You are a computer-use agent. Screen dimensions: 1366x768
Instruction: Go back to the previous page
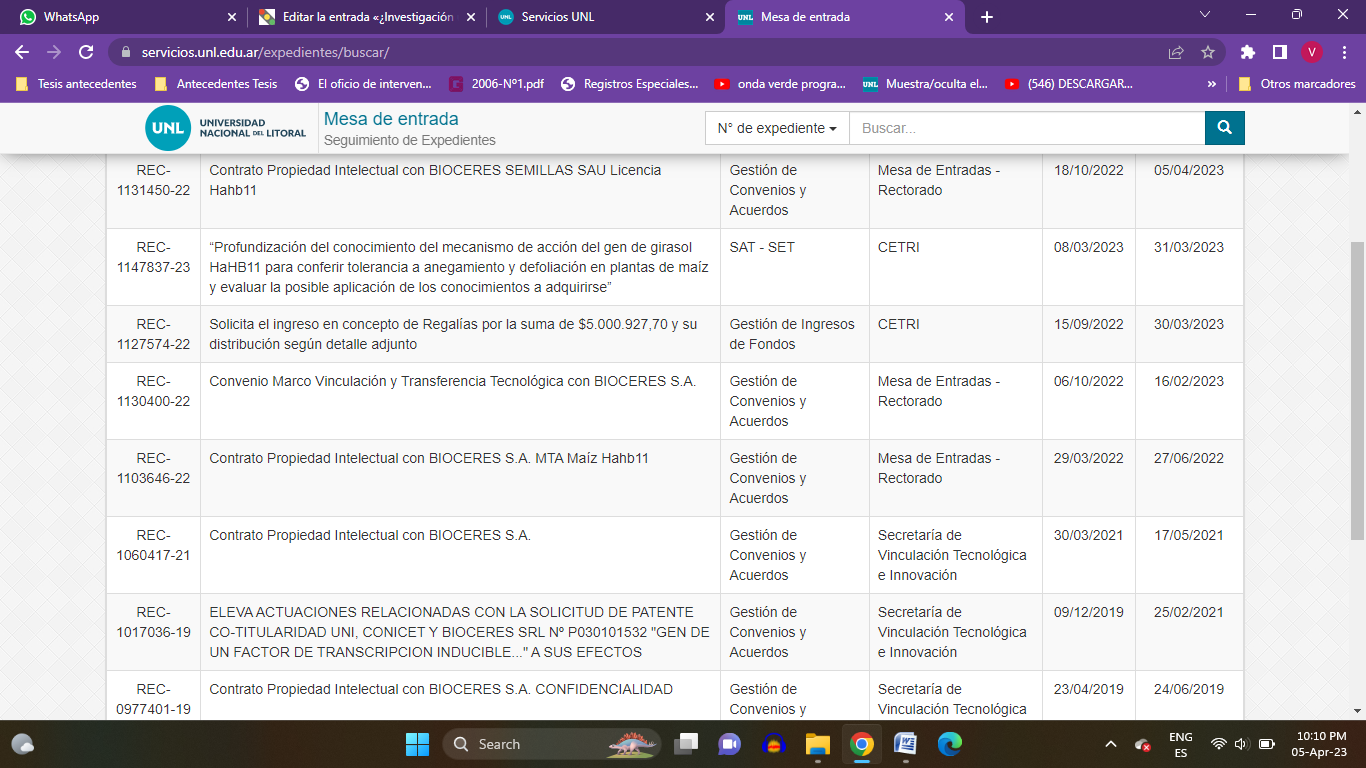[22, 52]
